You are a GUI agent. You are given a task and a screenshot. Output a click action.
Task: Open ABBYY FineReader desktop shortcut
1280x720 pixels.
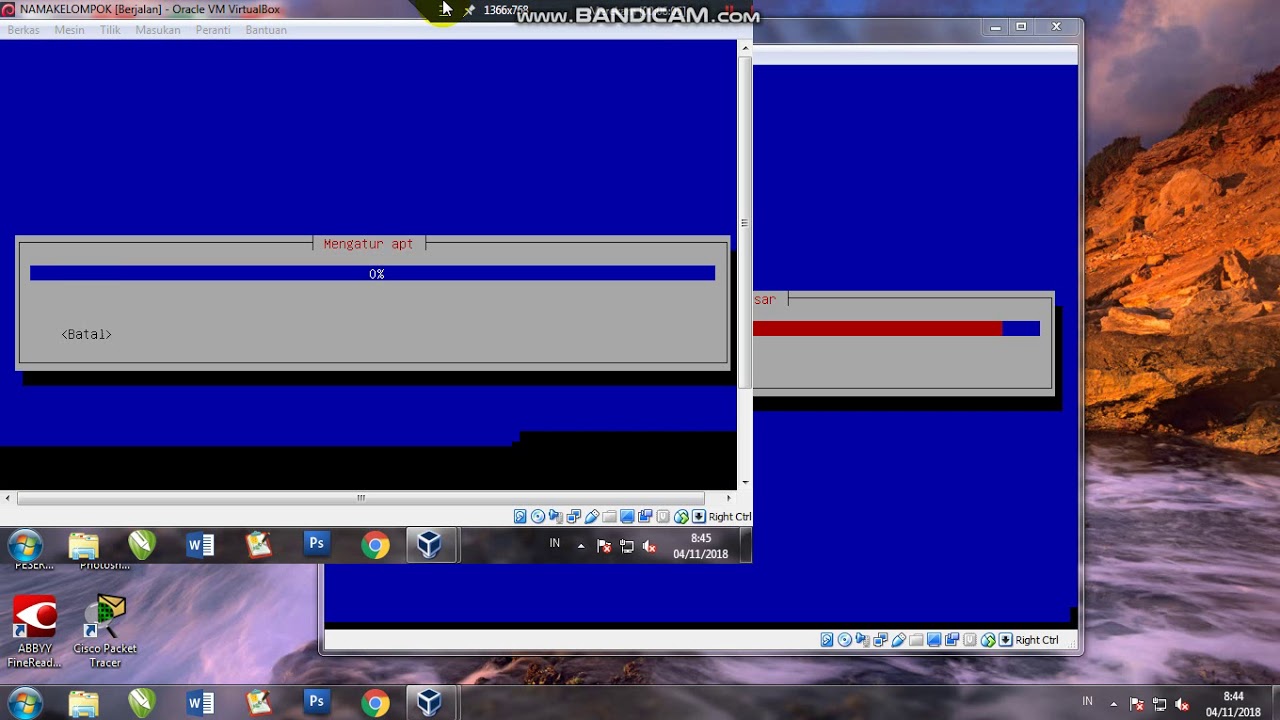point(34,632)
